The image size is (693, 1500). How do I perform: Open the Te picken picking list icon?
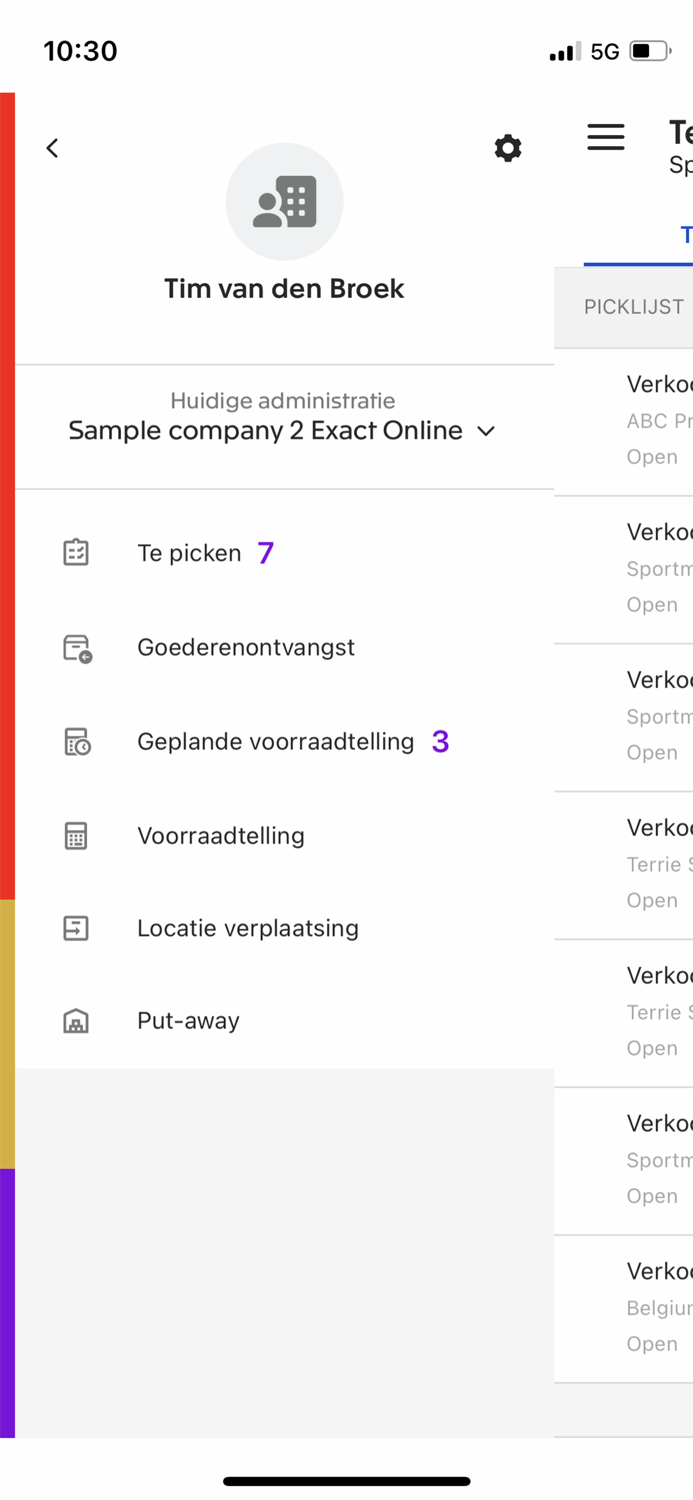tap(76, 552)
